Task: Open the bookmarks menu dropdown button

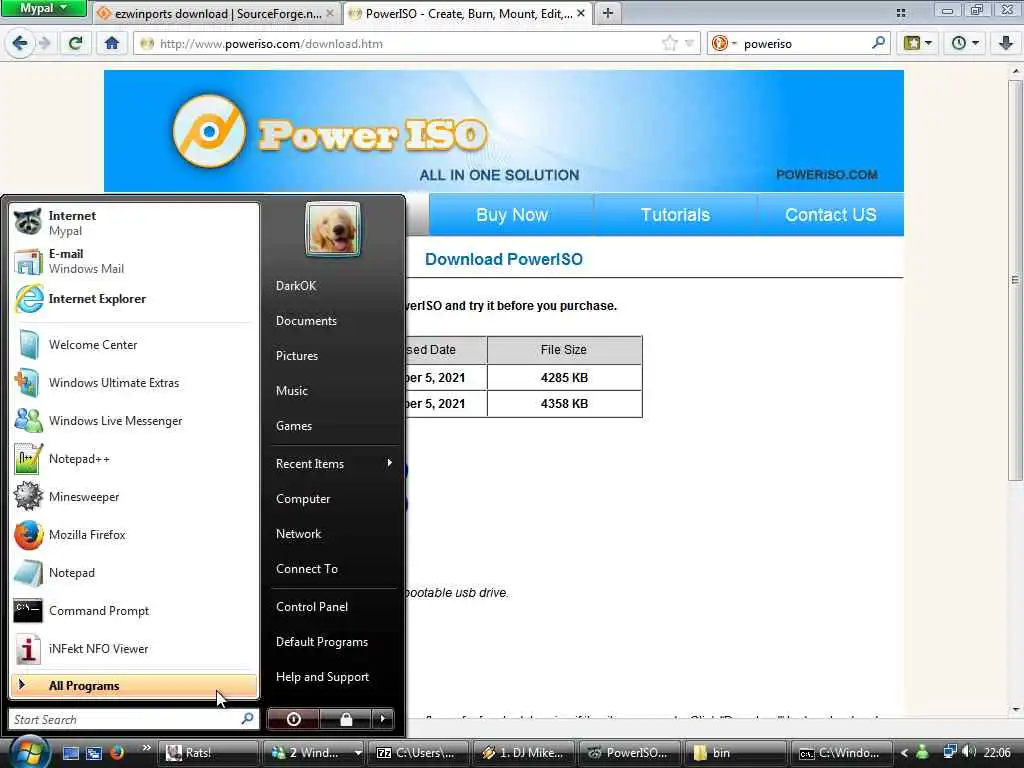Action: click(x=918, y=43)
